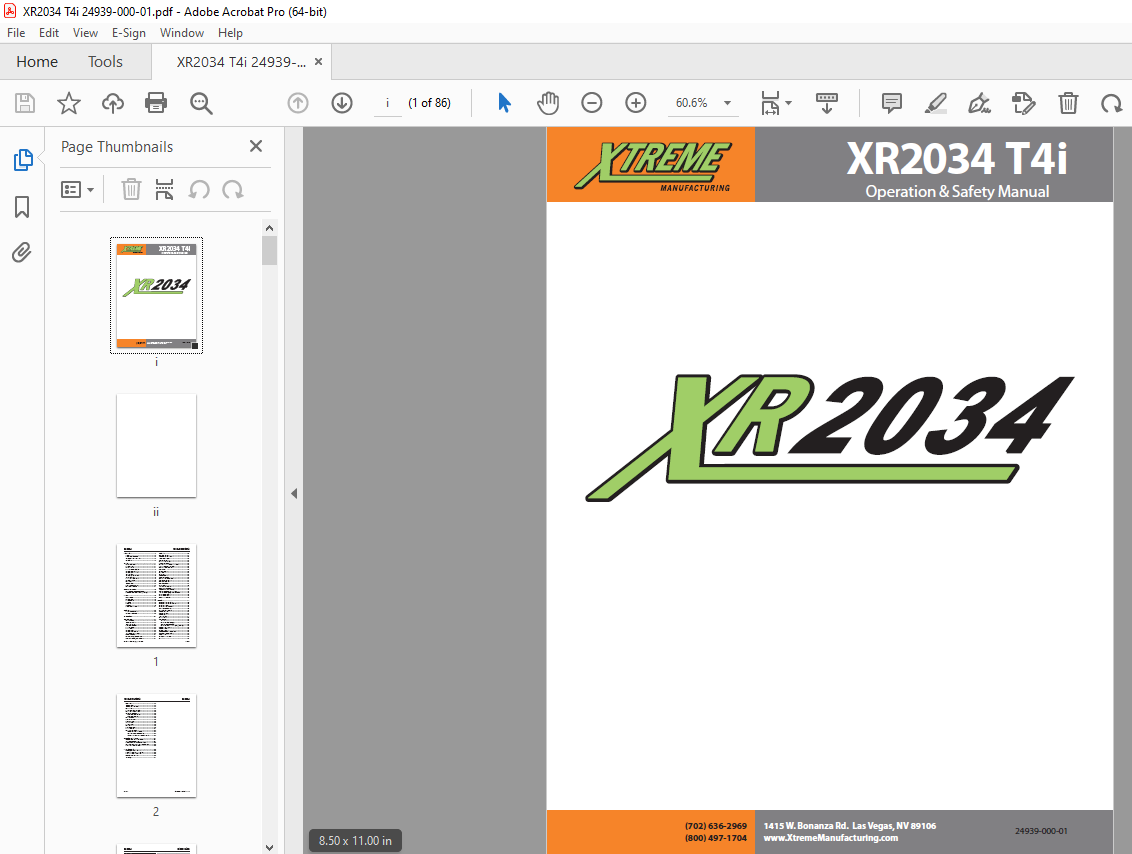Open the Help menu
The height and width of the screenshot is (854, 1132).
(230, 32)
